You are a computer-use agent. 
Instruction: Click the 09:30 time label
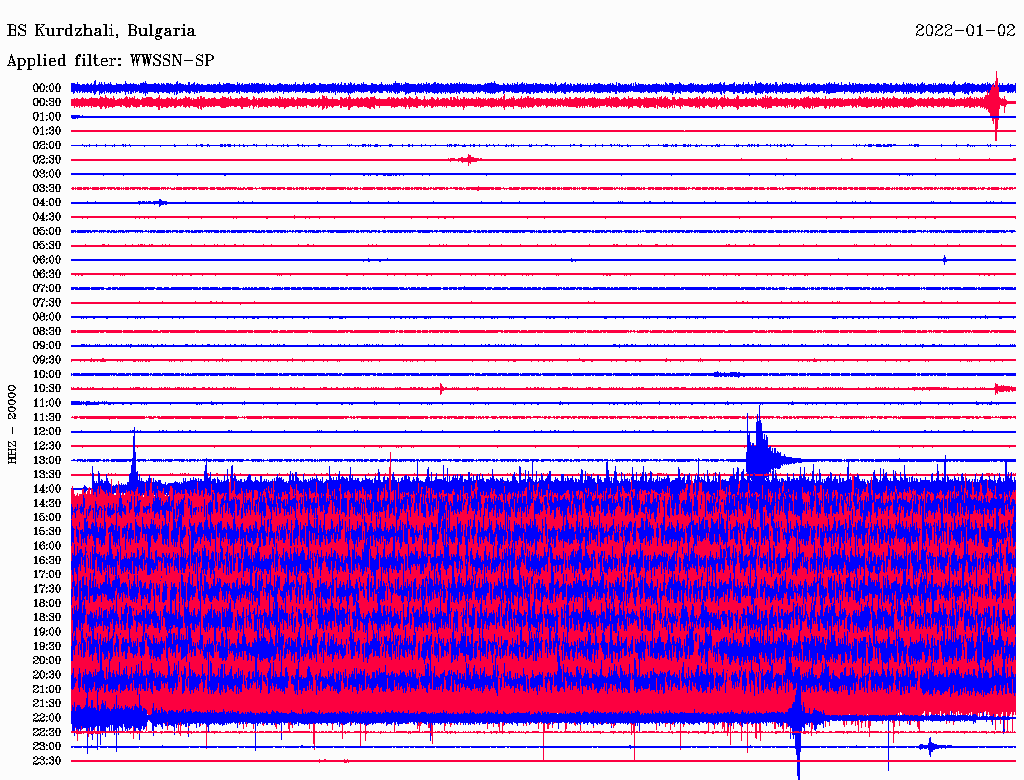point(47,360)
